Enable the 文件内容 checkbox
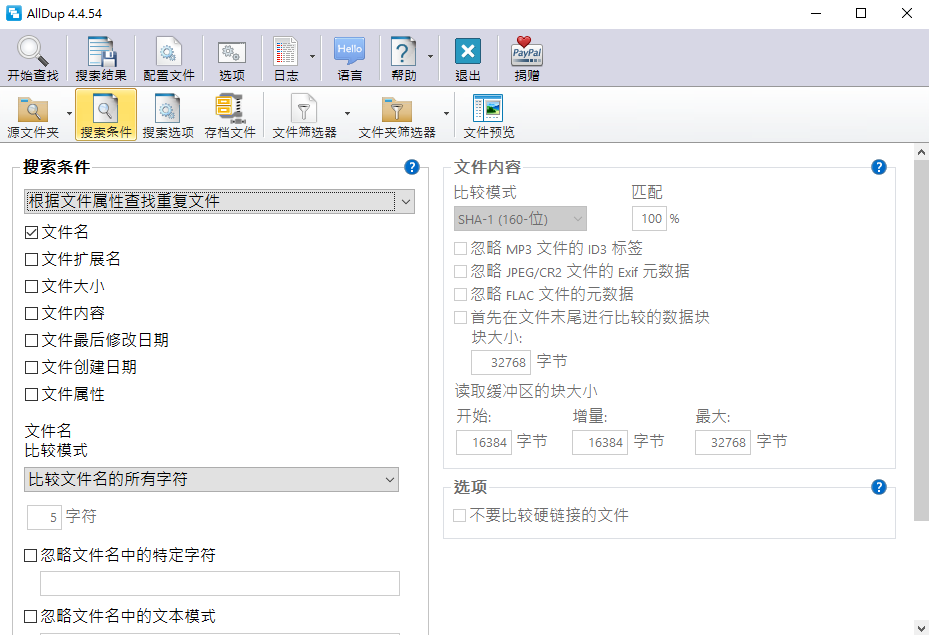The height and width of the screenshot is (635, 929). coord(32,313)
